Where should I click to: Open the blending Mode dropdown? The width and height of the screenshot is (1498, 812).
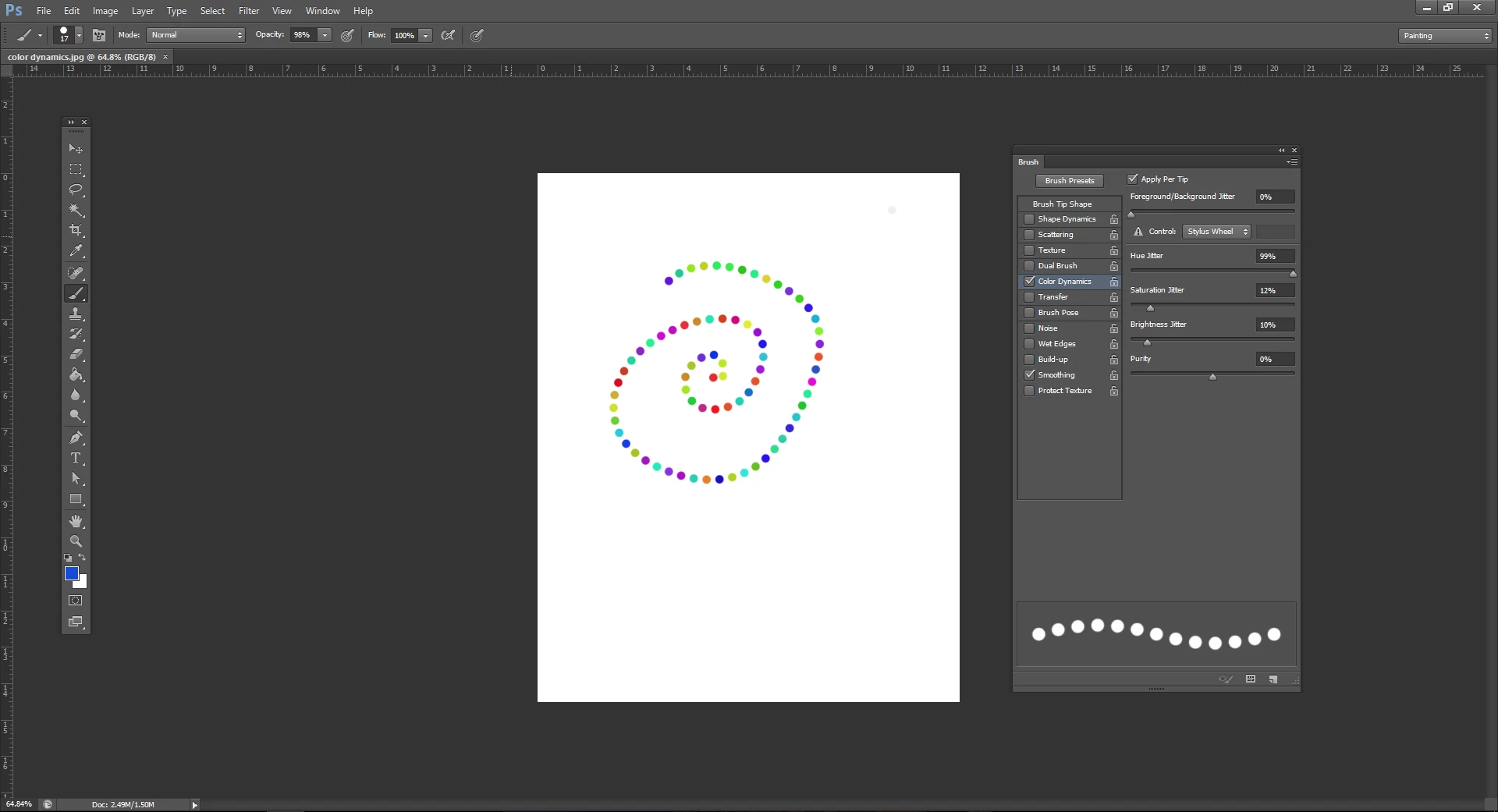coord(196,35)
